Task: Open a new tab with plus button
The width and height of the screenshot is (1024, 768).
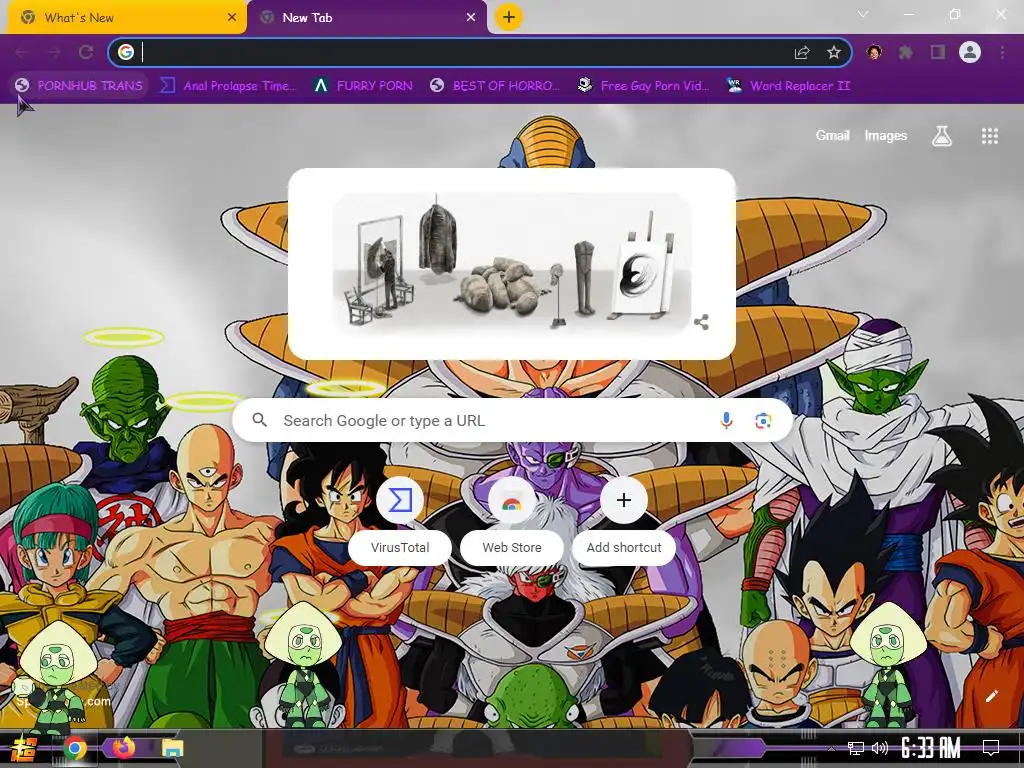Action: click(x=509, y=18)
